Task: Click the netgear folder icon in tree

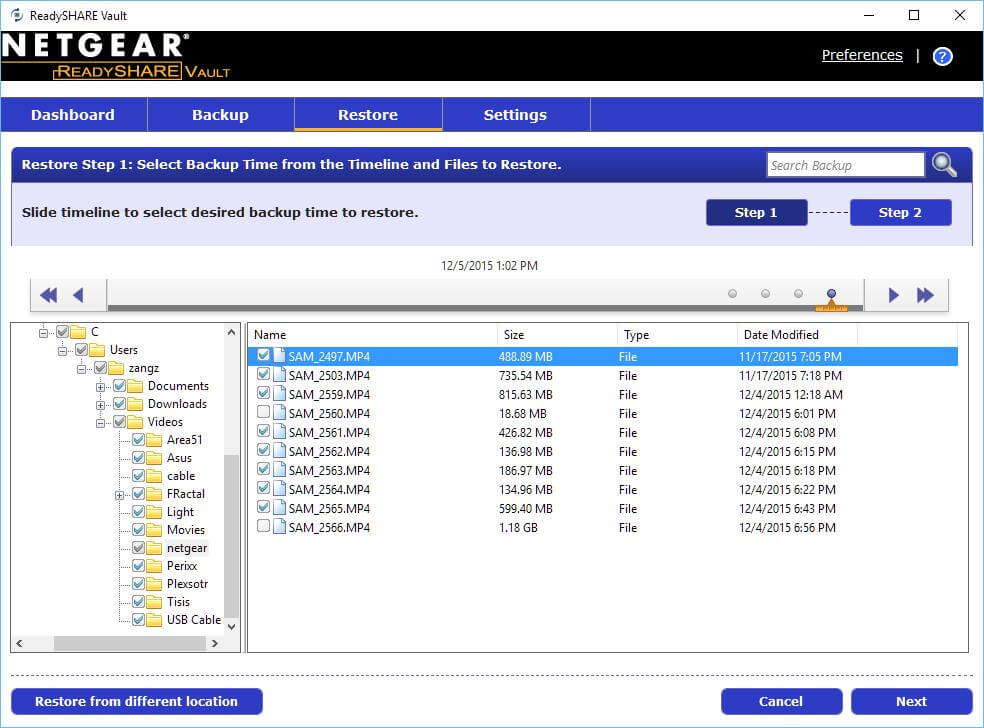Action: coord(155,548)
